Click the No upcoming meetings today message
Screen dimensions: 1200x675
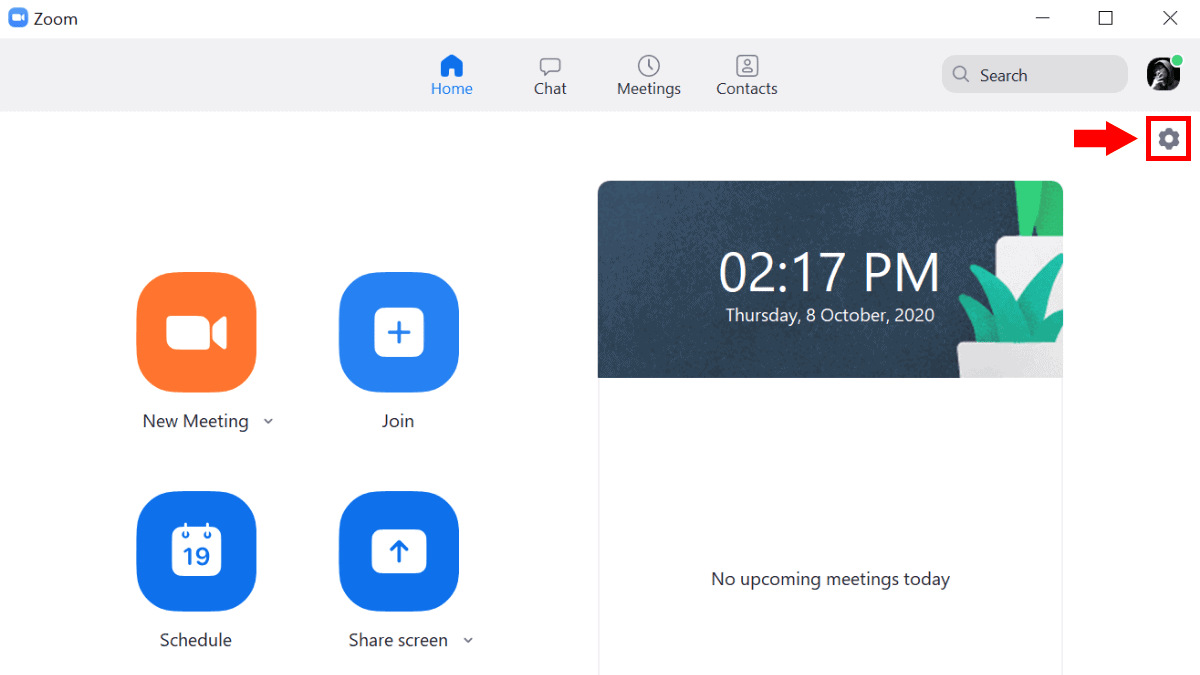[830, 579]
